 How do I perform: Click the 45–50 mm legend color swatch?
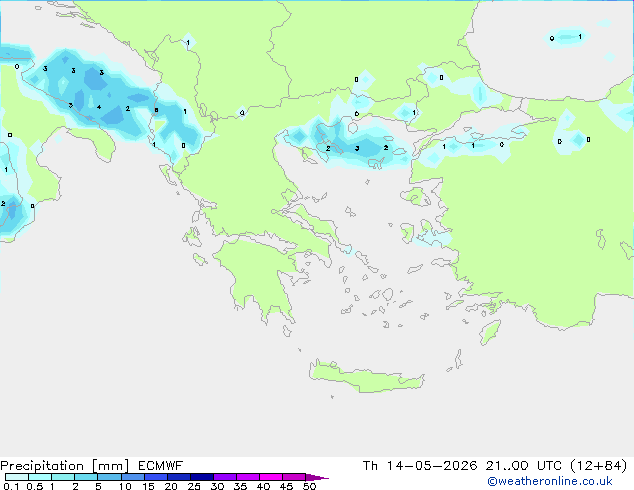coord(294,477)
